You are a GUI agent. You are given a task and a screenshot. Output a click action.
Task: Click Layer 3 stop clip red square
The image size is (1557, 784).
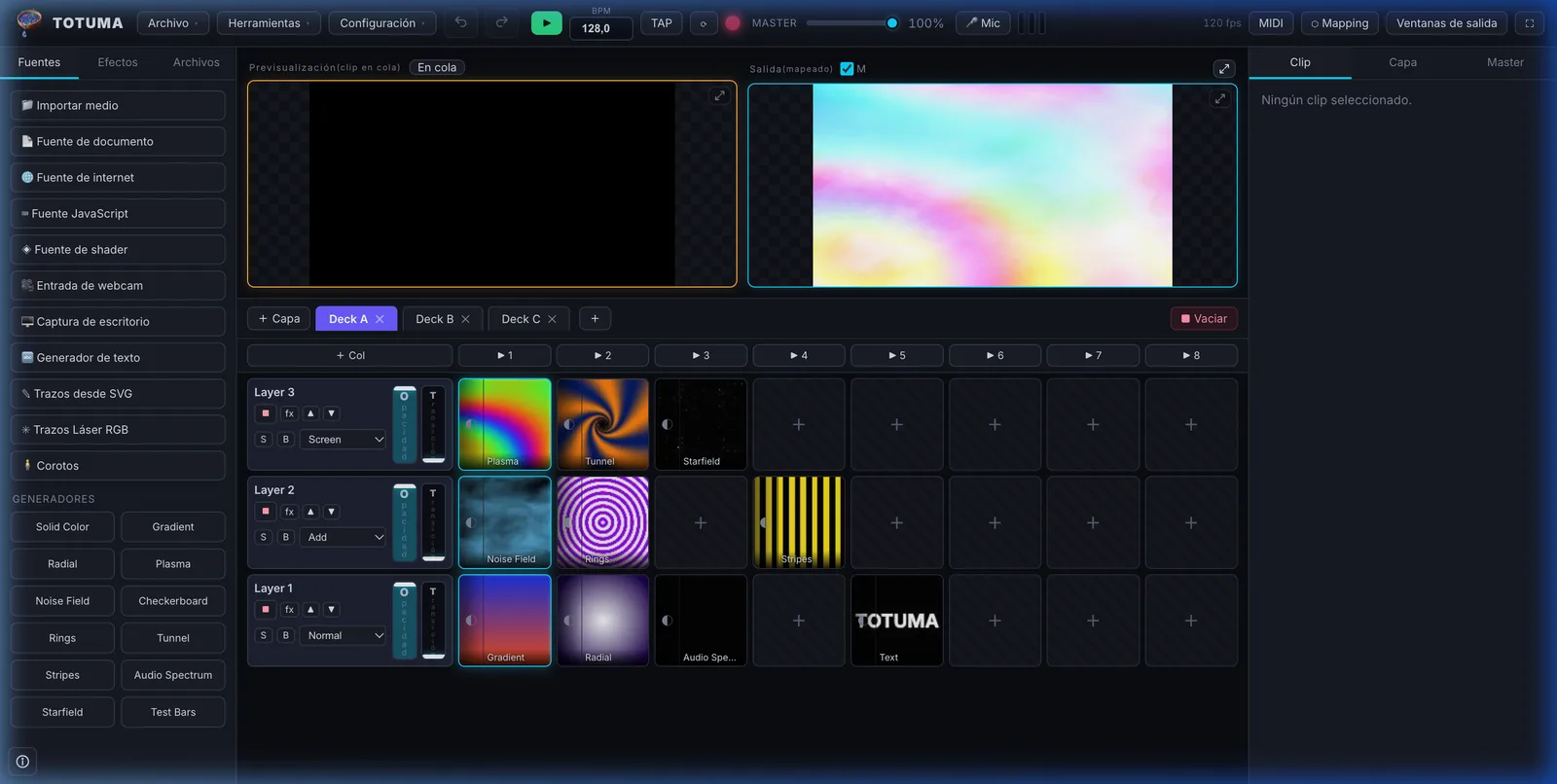(265, 413)
